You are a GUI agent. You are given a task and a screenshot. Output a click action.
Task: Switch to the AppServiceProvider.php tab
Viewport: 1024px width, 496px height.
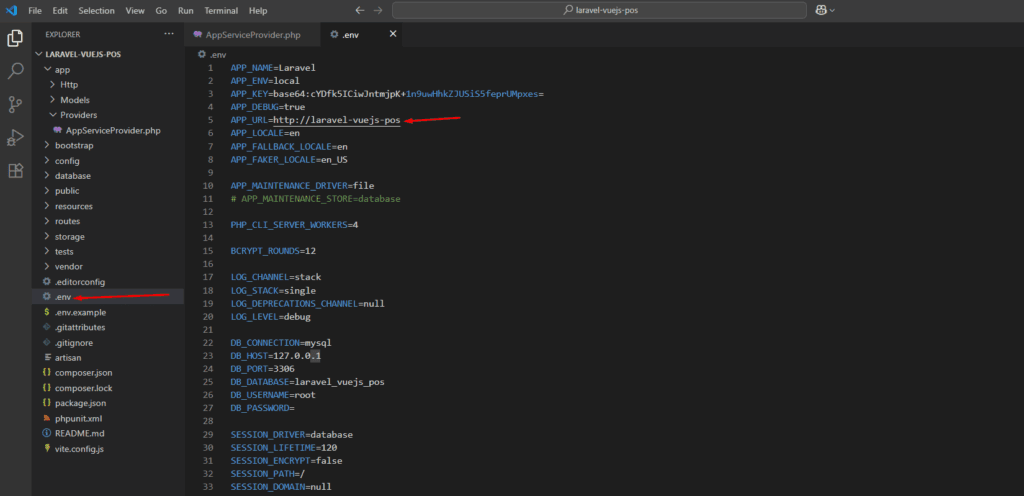pos(252,35)
